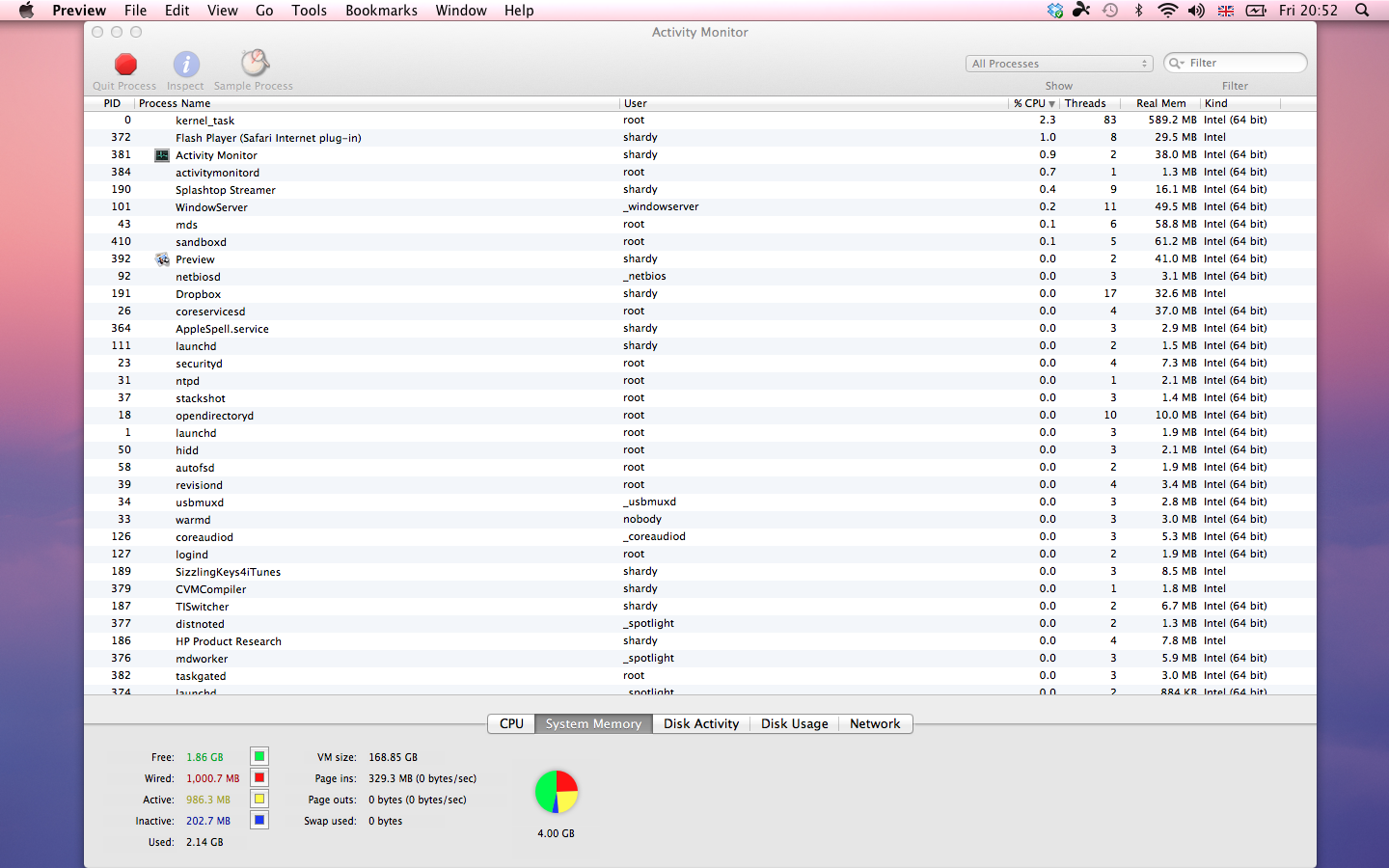Sort by the % CPU column header

(1034, 103)
